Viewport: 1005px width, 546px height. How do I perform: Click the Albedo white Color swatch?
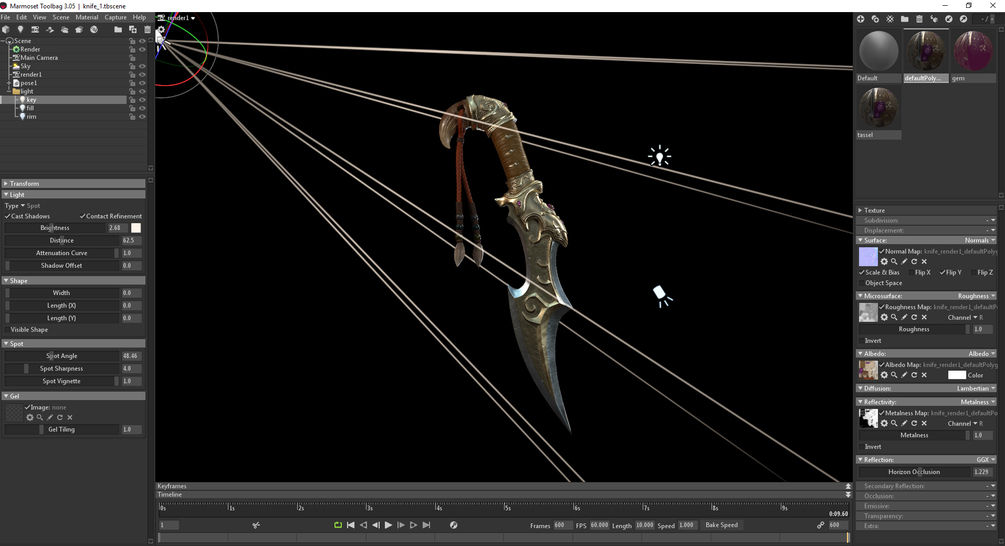[957, 375]
